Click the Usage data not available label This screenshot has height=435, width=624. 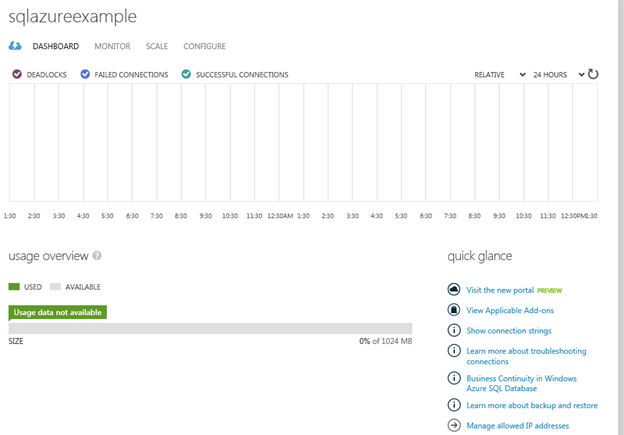pos(57,312)
